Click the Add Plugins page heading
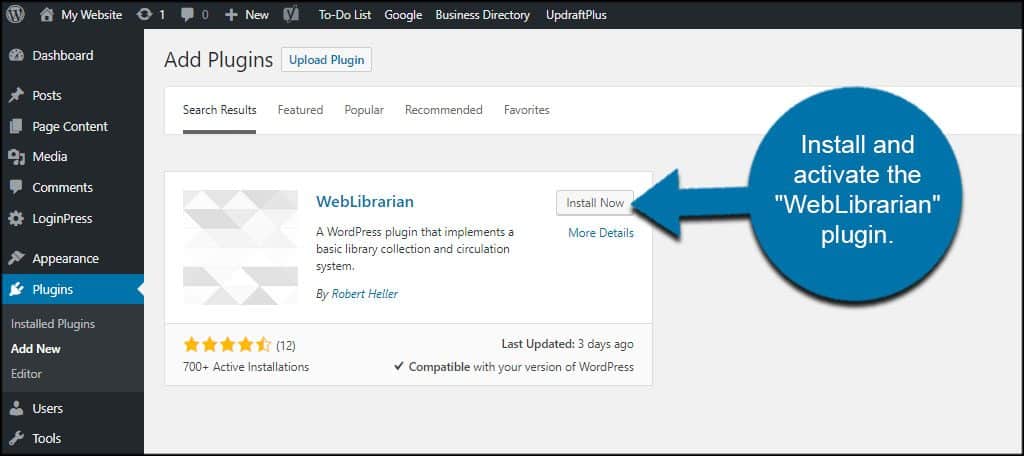 219,59
